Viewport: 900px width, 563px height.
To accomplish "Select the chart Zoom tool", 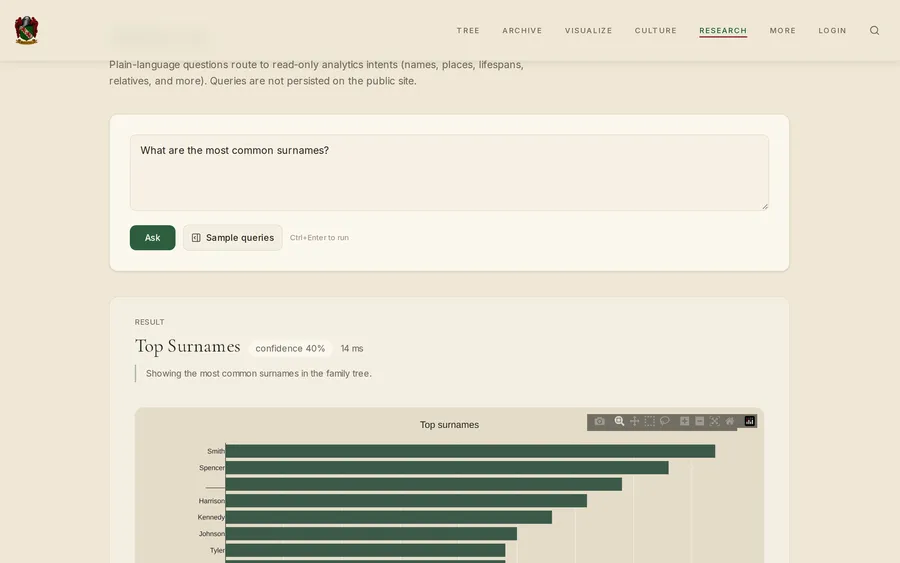I will tap(619, 421).
